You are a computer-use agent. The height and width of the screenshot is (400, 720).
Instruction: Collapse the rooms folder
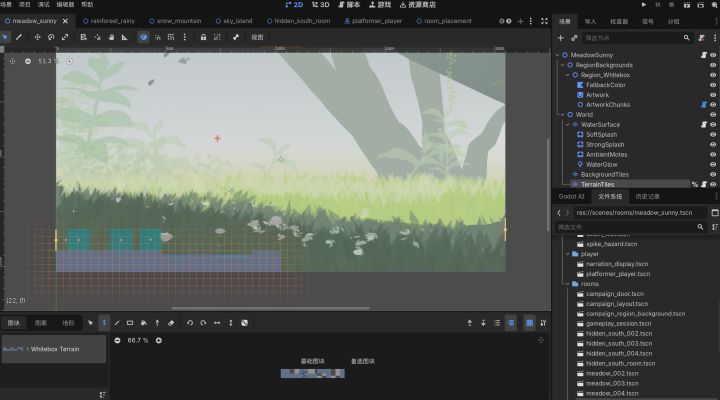coord(568,284)
